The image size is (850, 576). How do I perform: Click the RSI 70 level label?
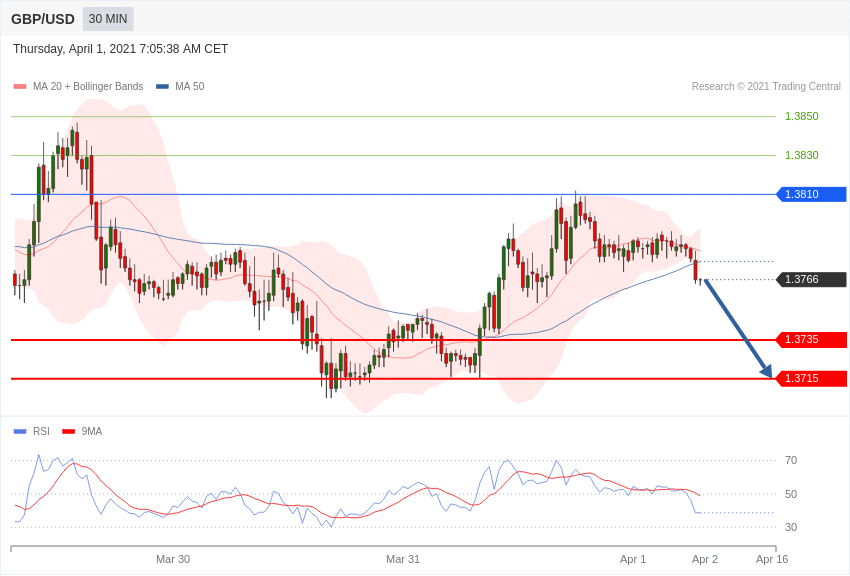click(791, 461)
